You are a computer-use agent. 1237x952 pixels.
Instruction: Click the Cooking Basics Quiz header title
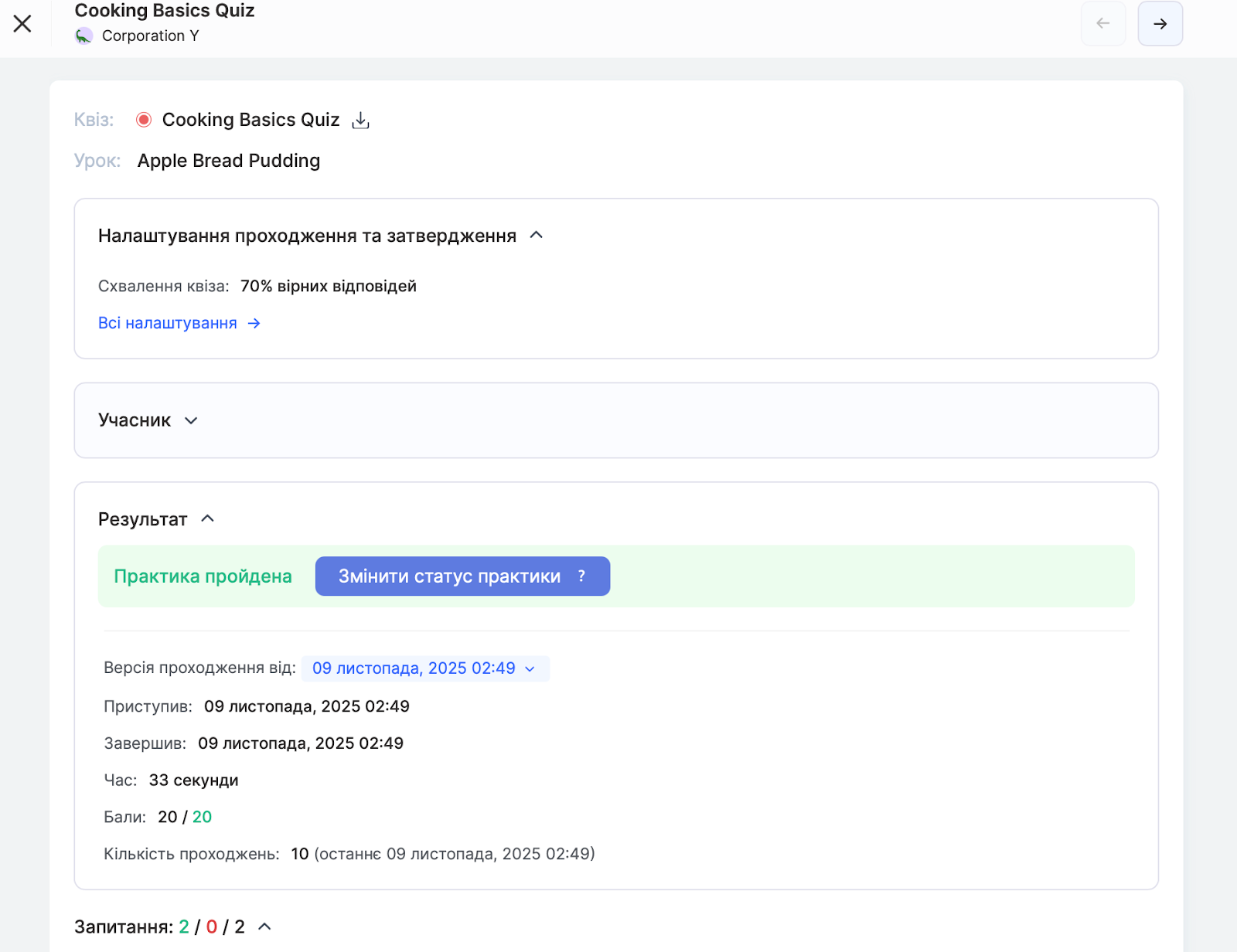[165, 11]
